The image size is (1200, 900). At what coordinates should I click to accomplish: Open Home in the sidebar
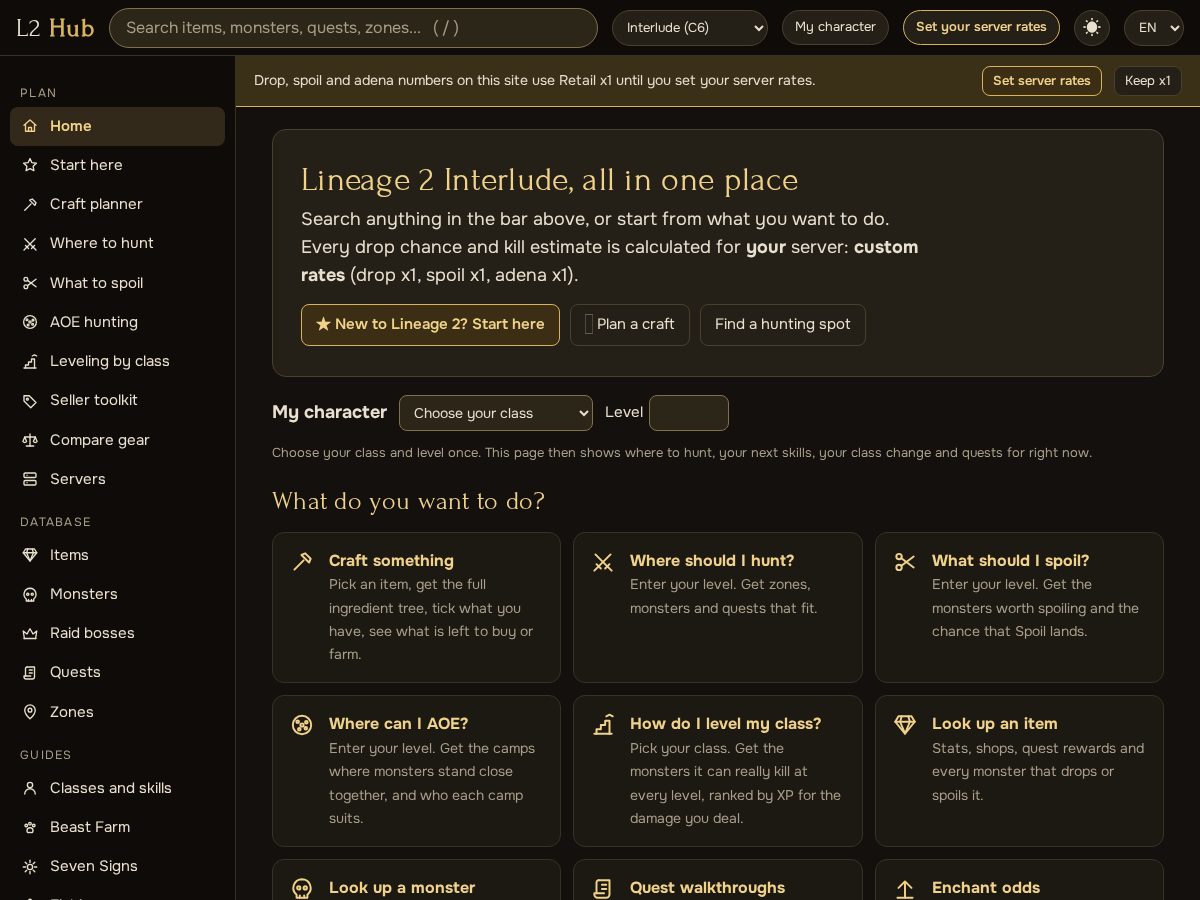point(117,126)
